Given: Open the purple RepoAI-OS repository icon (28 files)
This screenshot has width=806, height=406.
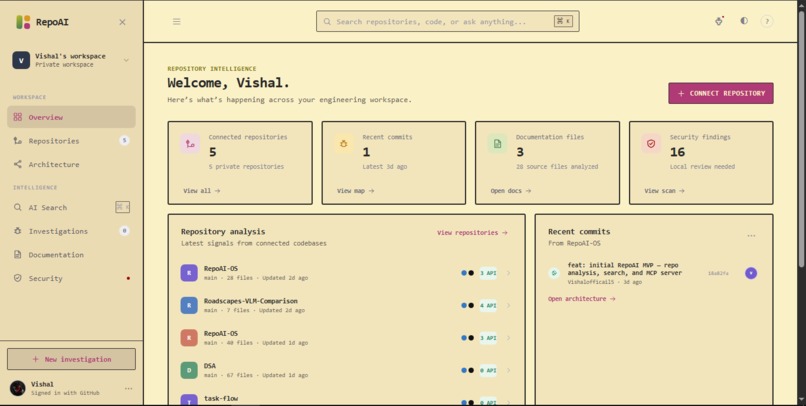Looking at the screenshot, I should click(x=189, y=273).
